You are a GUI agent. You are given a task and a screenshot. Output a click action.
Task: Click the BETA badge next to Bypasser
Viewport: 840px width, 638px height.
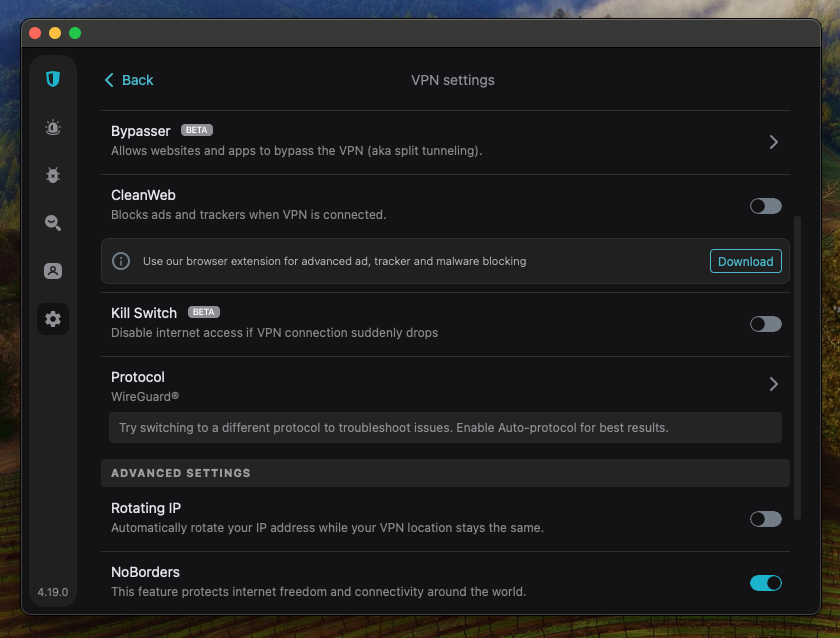coord(197,130)
